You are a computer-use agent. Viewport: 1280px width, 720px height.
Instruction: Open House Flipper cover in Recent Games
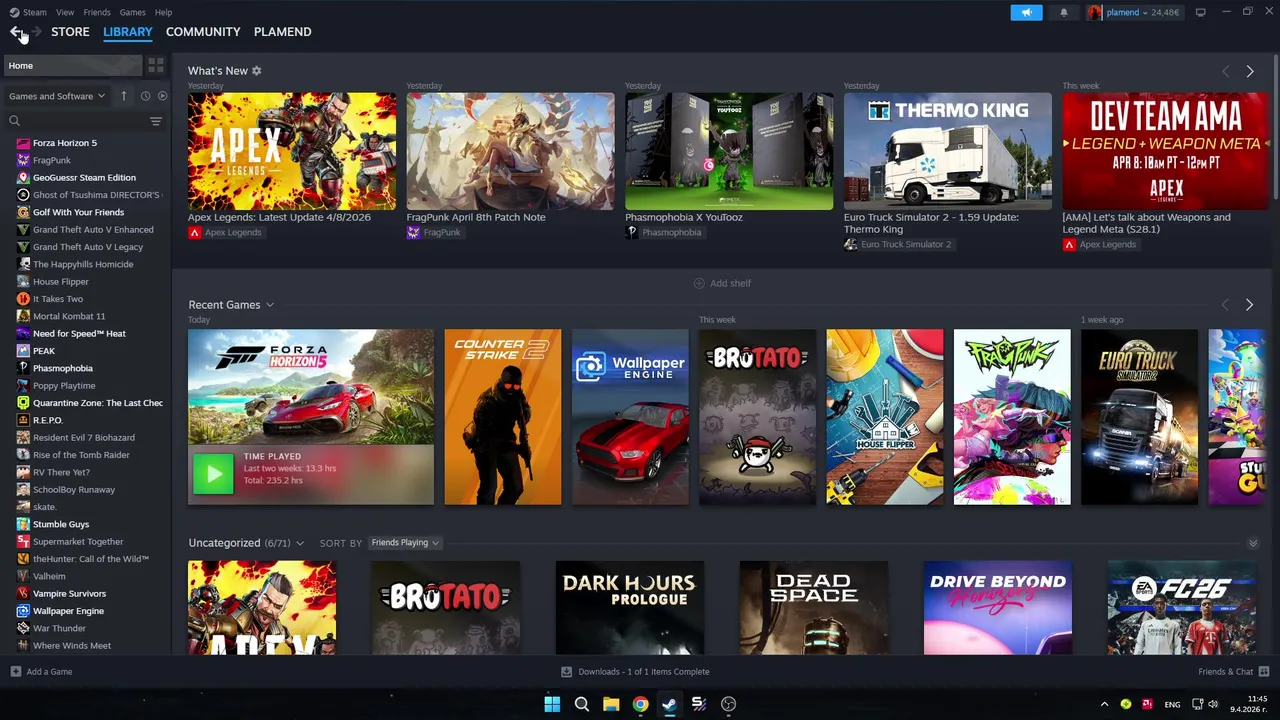click(884, 417)
